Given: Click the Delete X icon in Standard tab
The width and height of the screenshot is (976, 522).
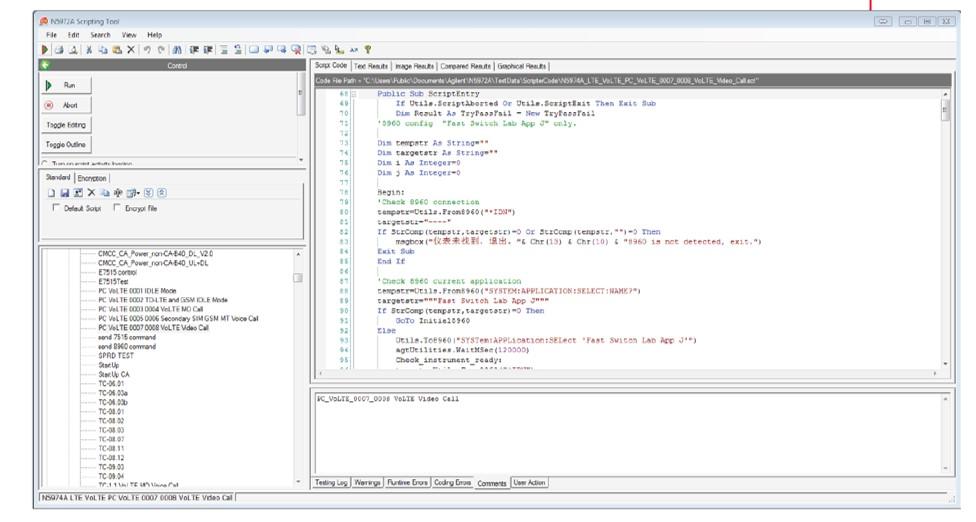Looking at the screenshot, I should (92, 193).
